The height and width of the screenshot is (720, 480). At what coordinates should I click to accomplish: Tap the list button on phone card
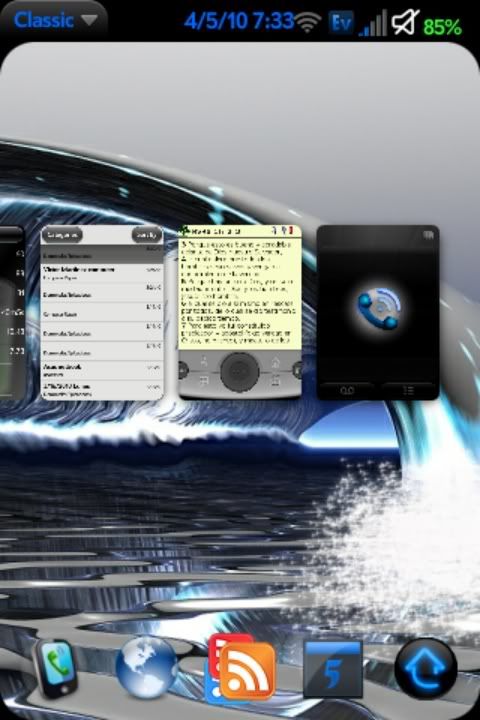(408, 390)
